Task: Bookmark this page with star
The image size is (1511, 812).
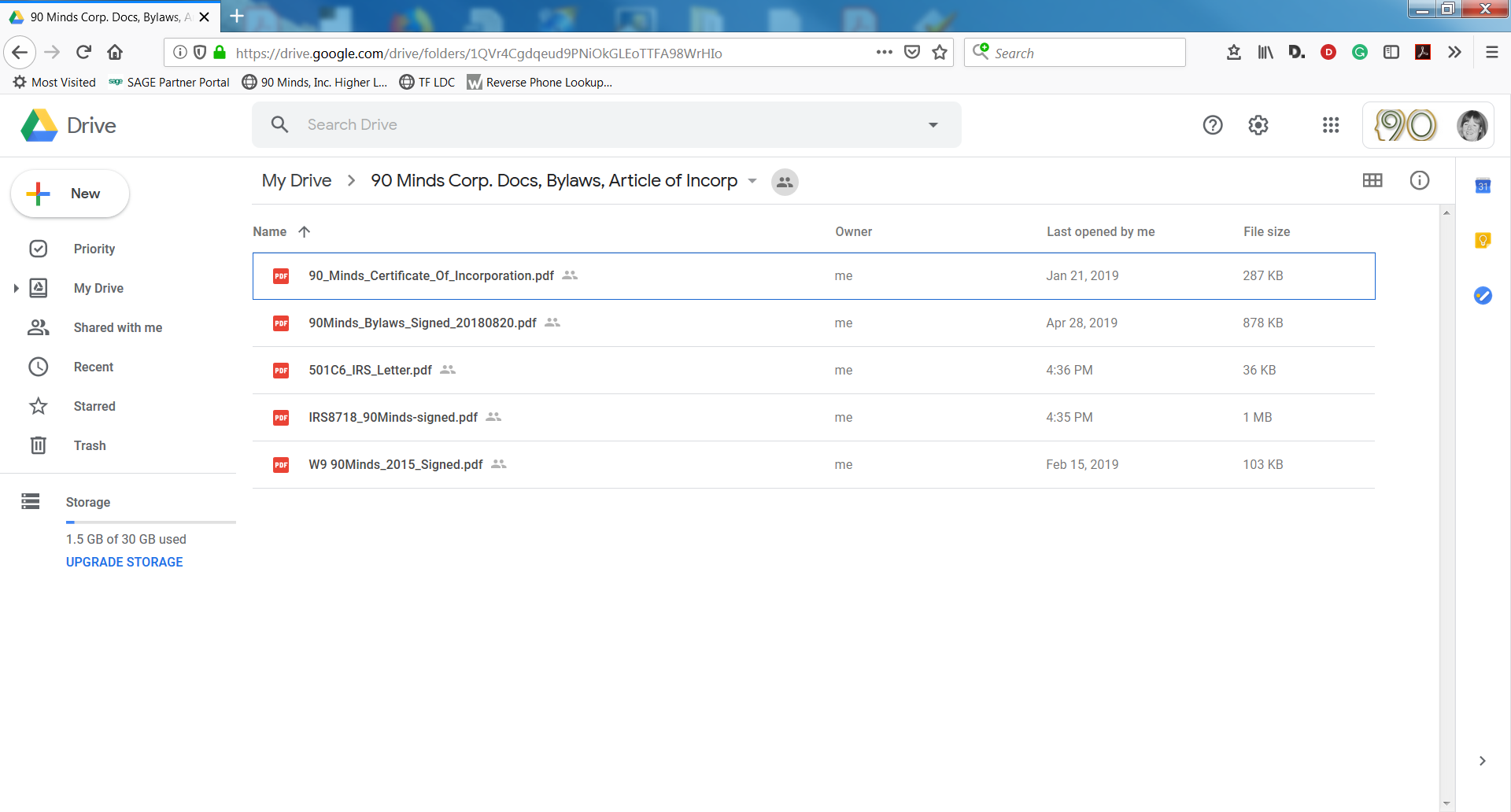Action: click(940, 53)
